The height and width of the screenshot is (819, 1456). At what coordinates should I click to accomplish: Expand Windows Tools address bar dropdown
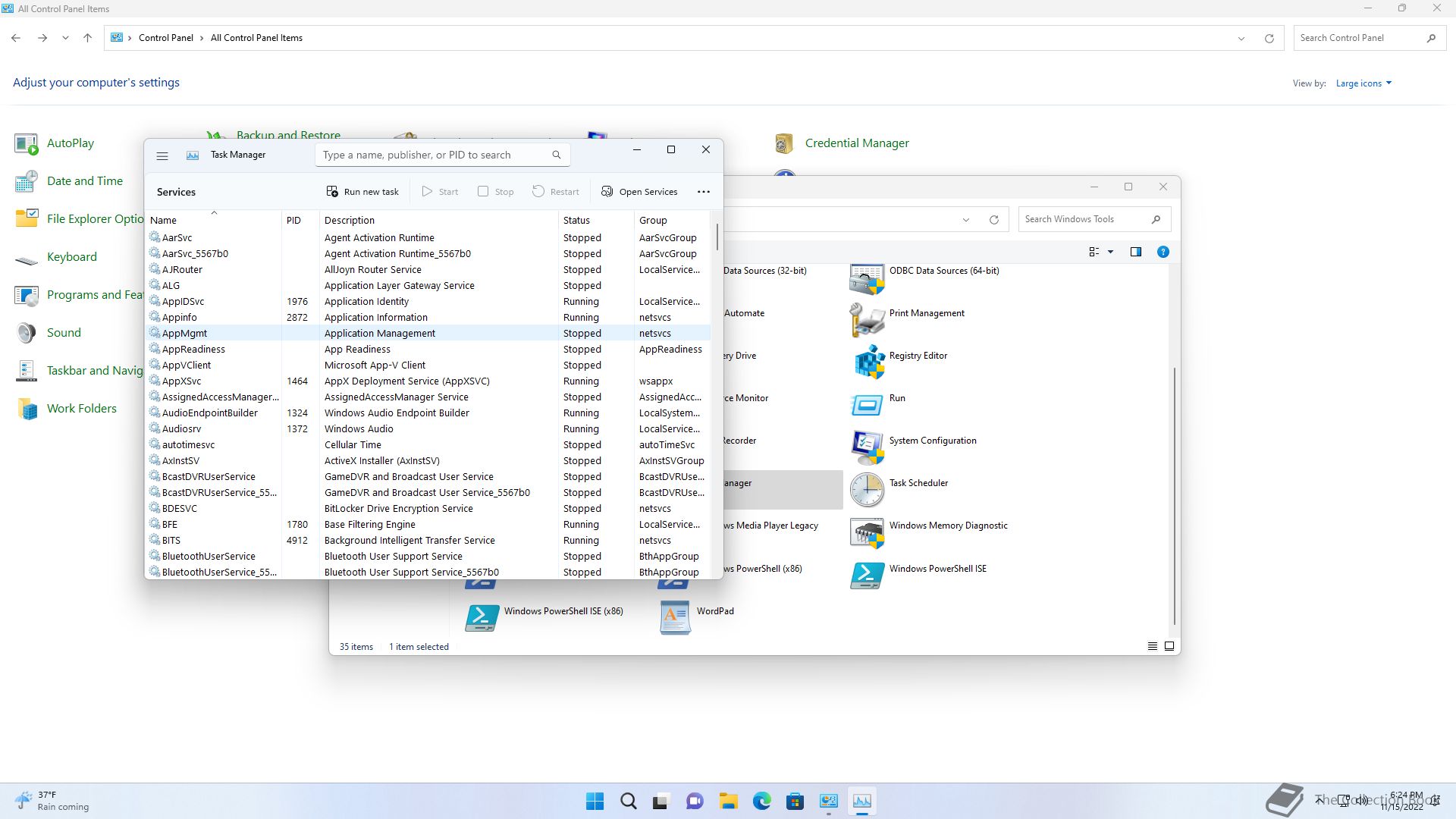click(x=965, y=220)
